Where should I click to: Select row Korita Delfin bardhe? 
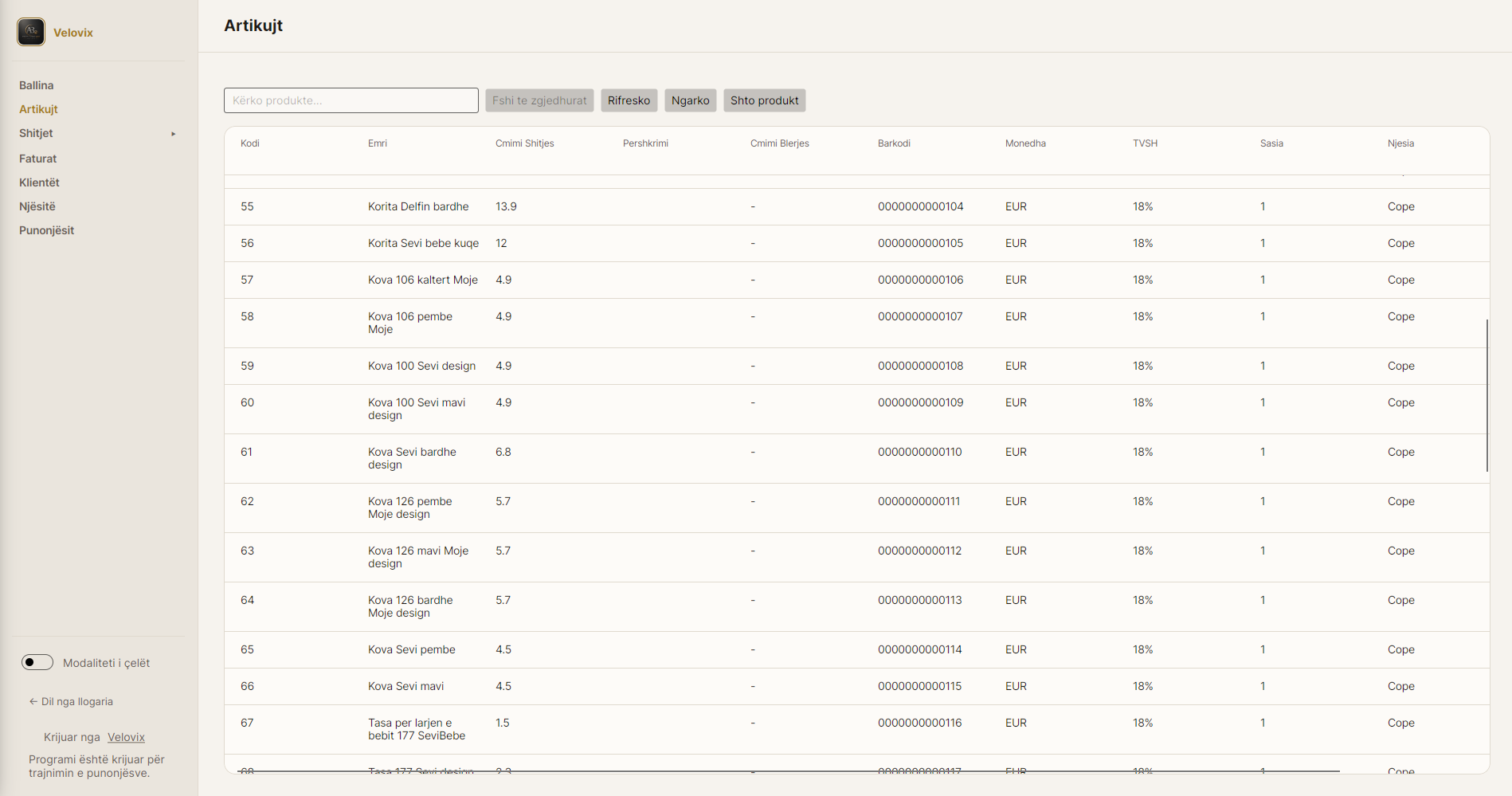(857, 206)
